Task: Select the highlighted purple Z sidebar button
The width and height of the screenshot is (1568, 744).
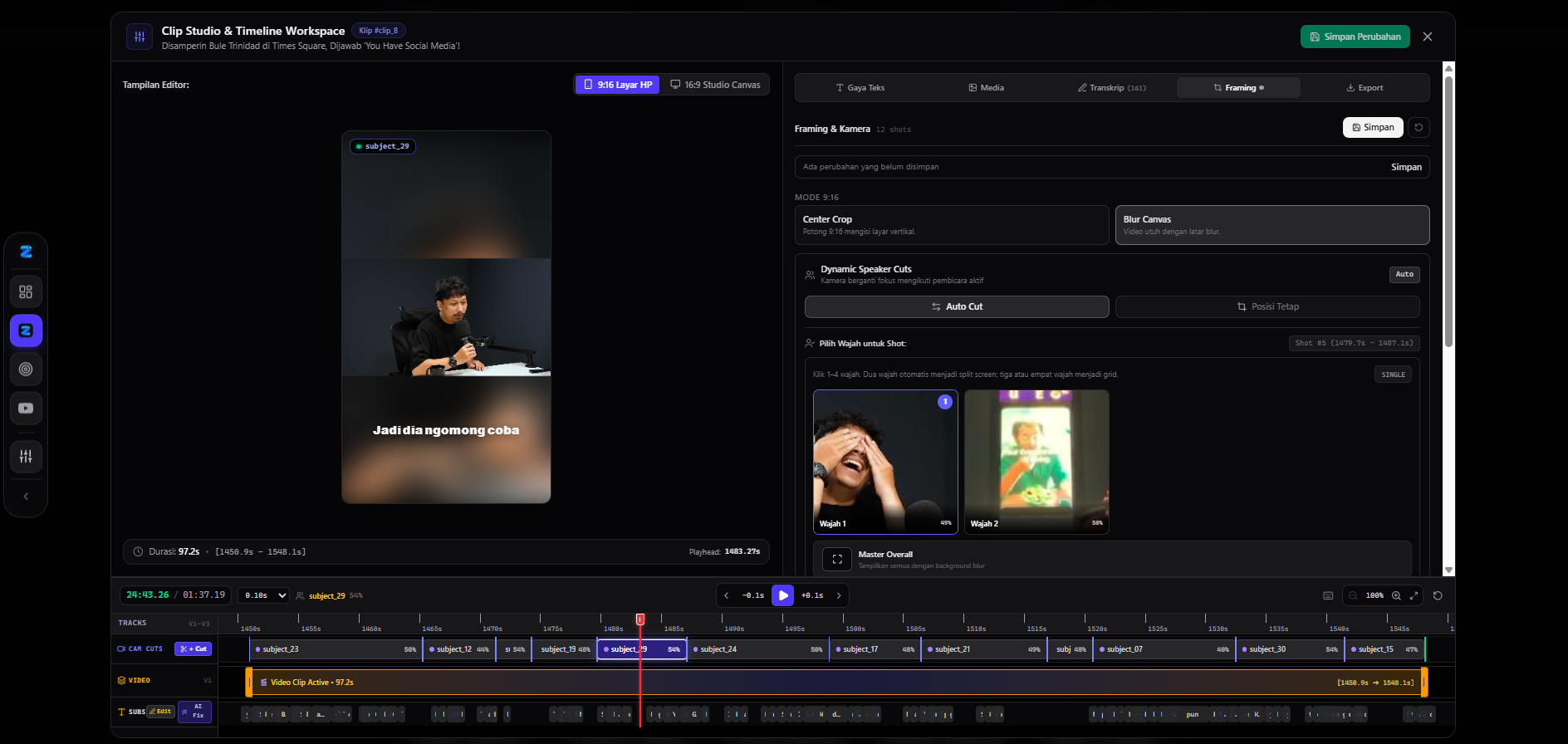Action: point(26,330)
